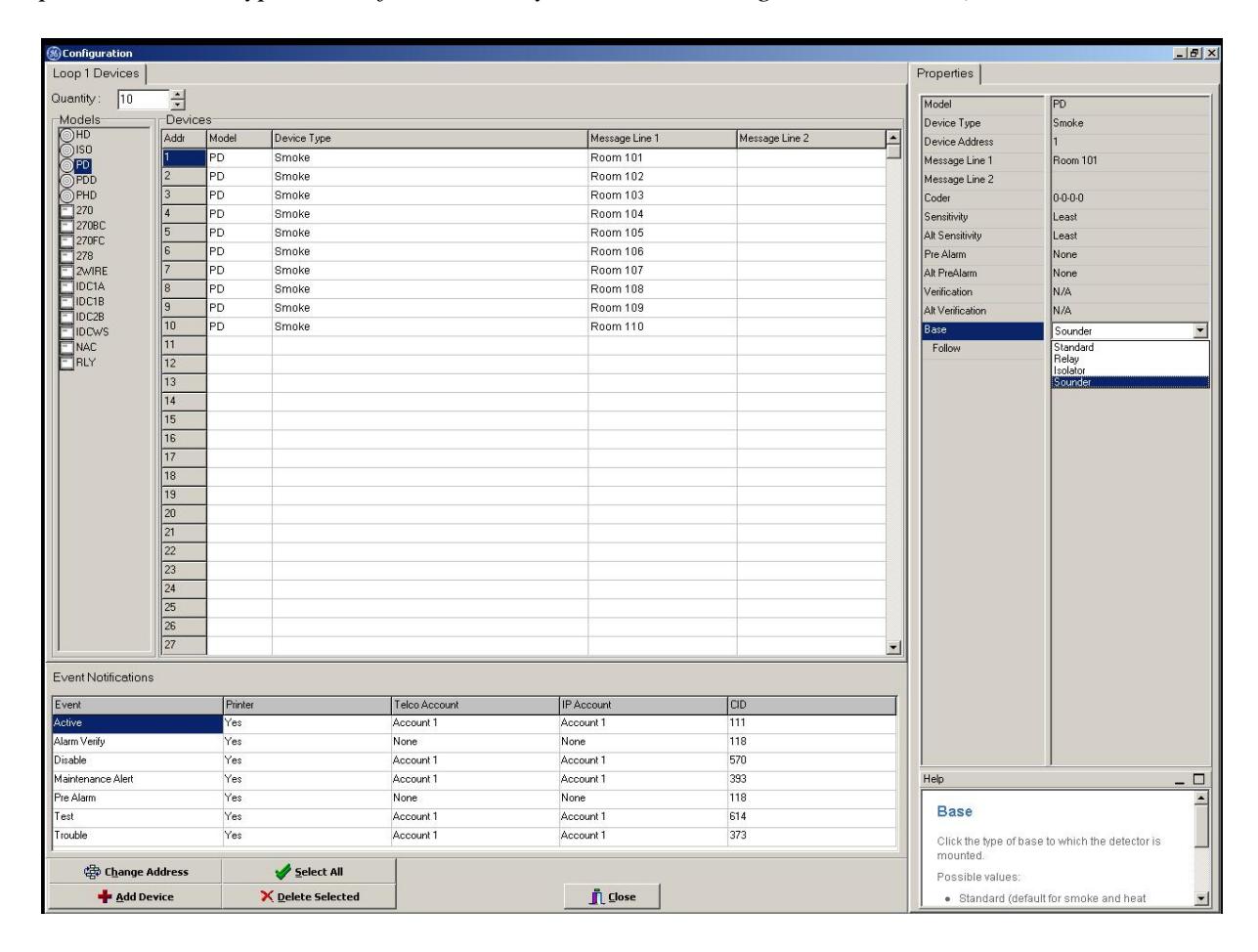The height and width of the screenshot is (952, 1258).
Task: Select the HD detector model icon
Action: point(67,136)
